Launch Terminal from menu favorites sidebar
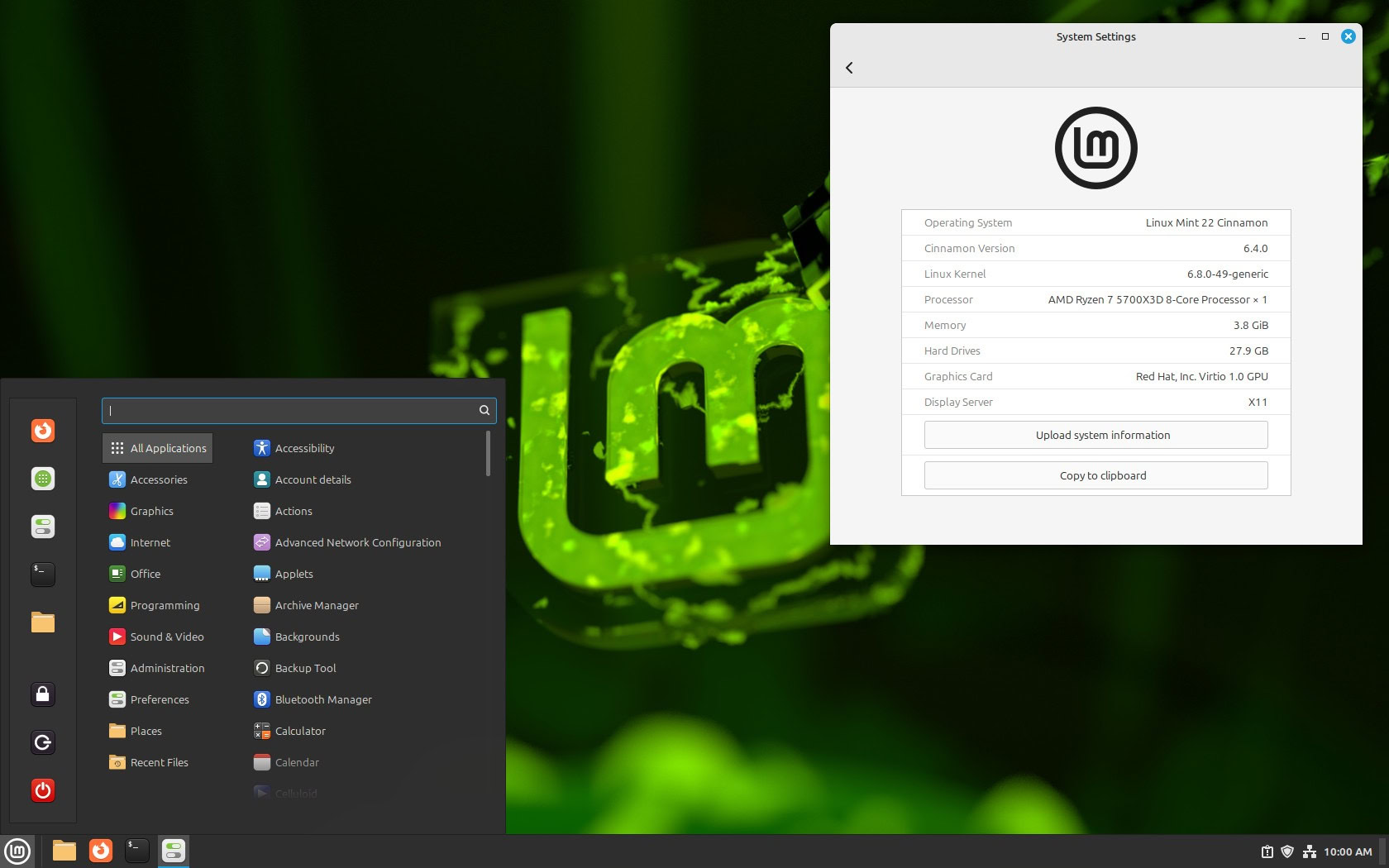The image size is (1389, 868). pos(43,575)
